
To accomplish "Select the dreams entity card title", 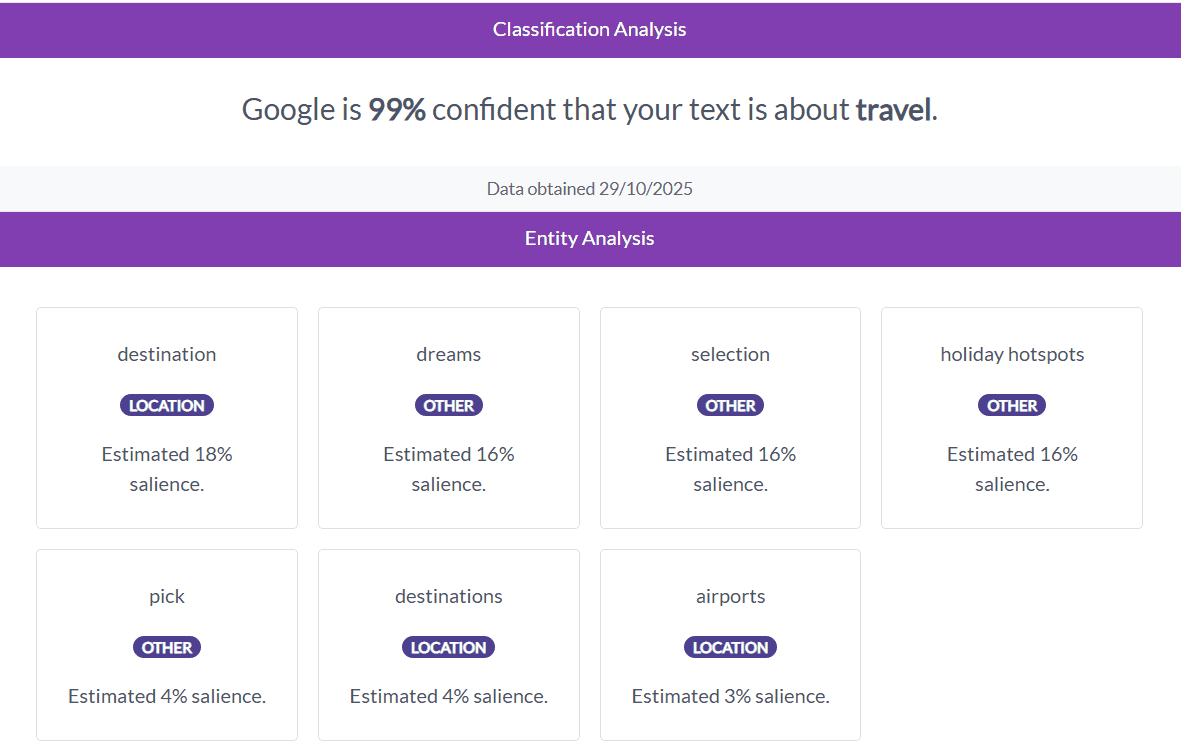I will 449,354.
